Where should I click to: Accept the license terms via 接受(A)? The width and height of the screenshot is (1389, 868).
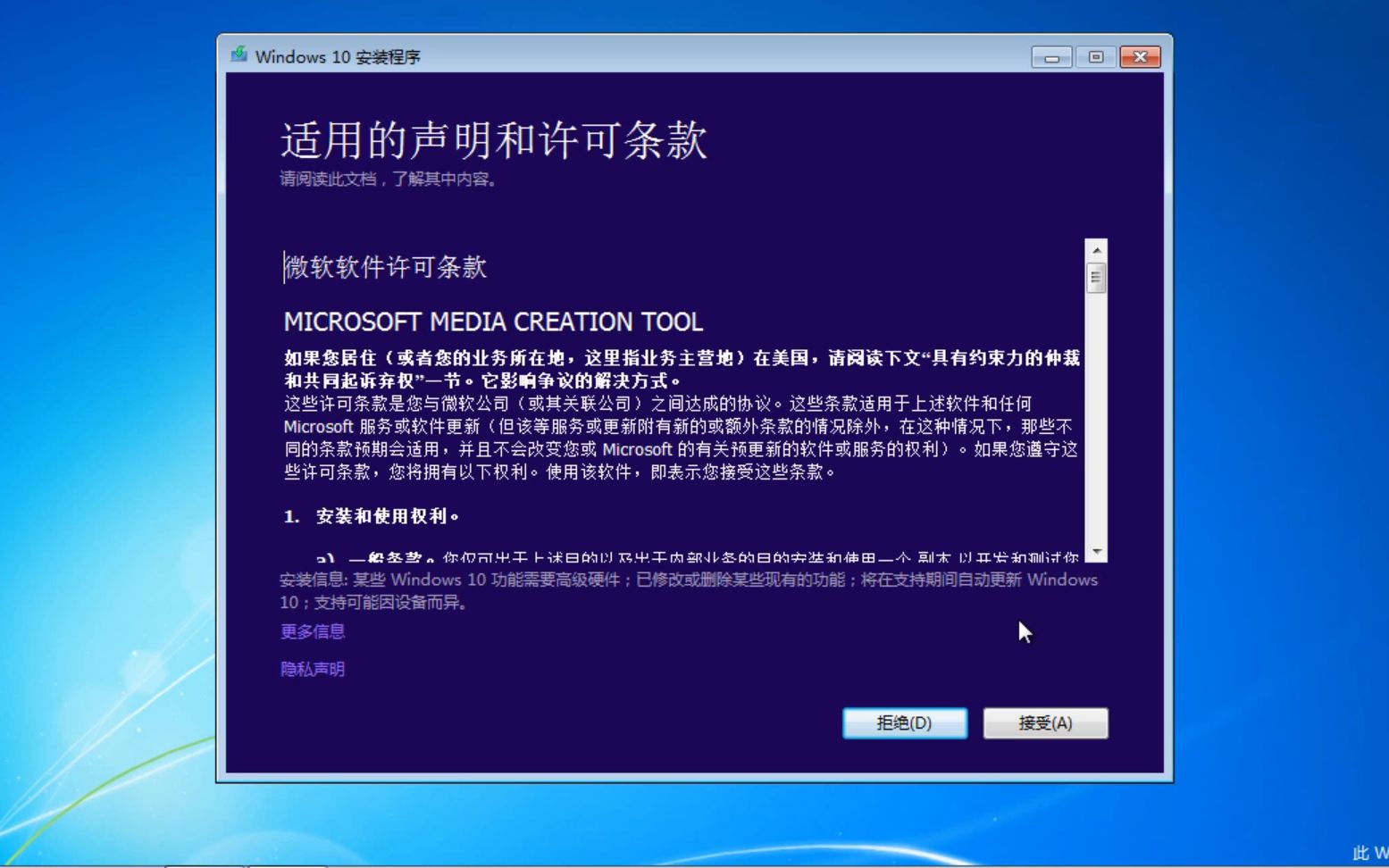pos(1045,723)
